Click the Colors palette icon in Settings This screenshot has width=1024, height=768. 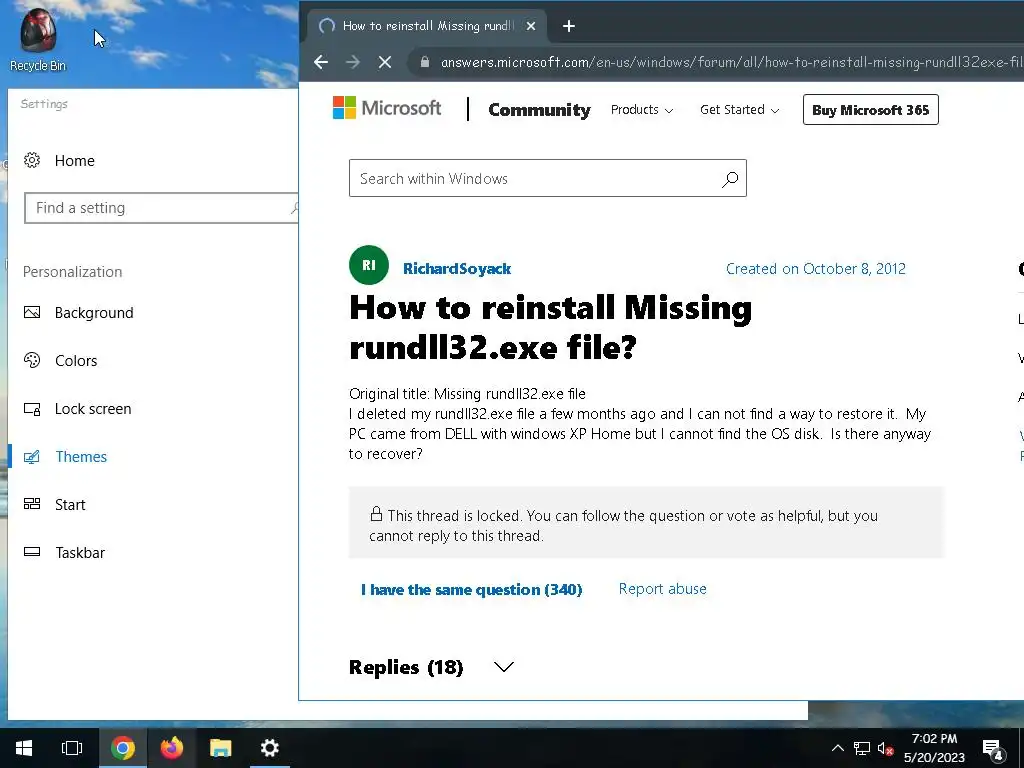tap(32, 360)
